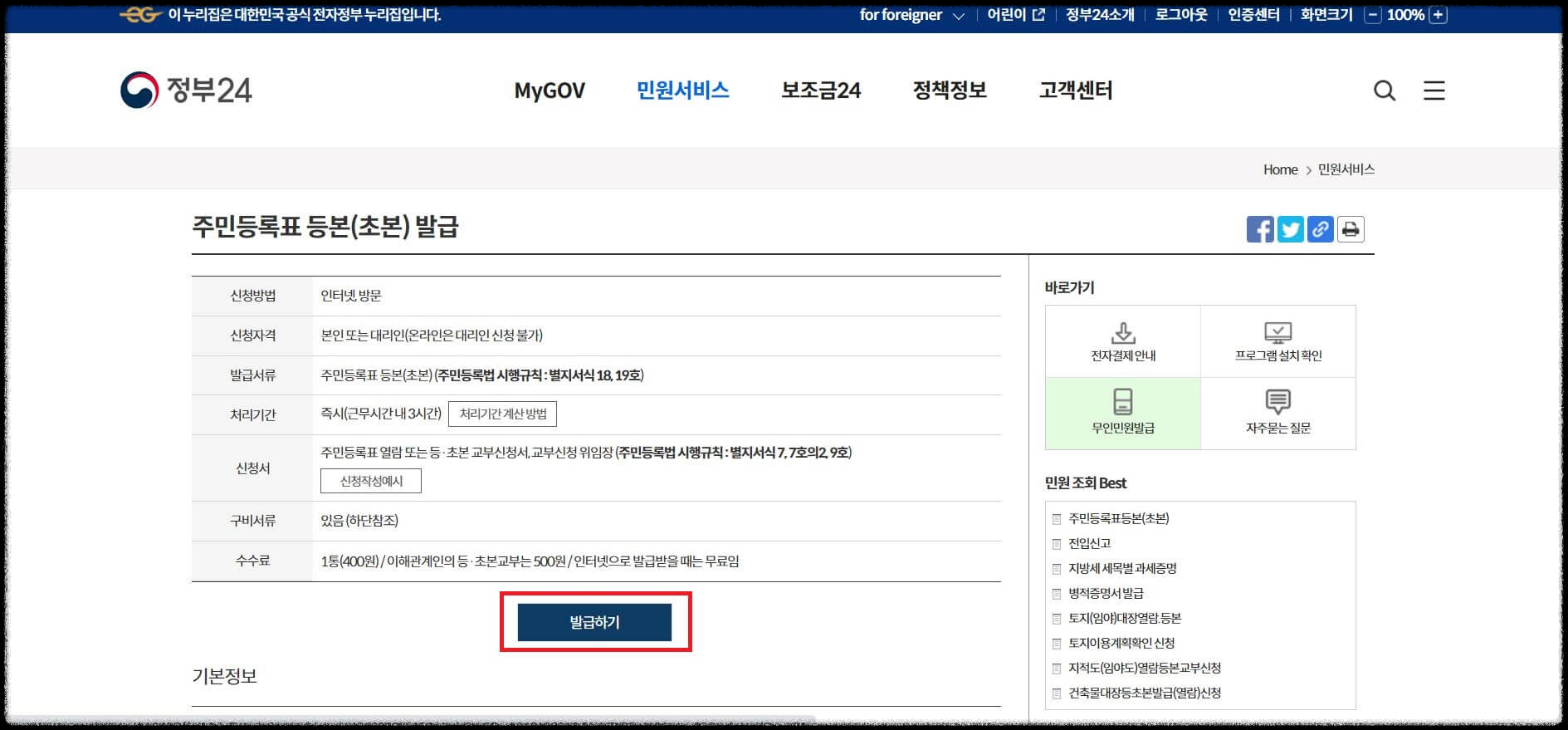Click 민원서비스 breadcrumb
The image size is (1568, 730).
pyautogui.click(x=1346, y=169)
